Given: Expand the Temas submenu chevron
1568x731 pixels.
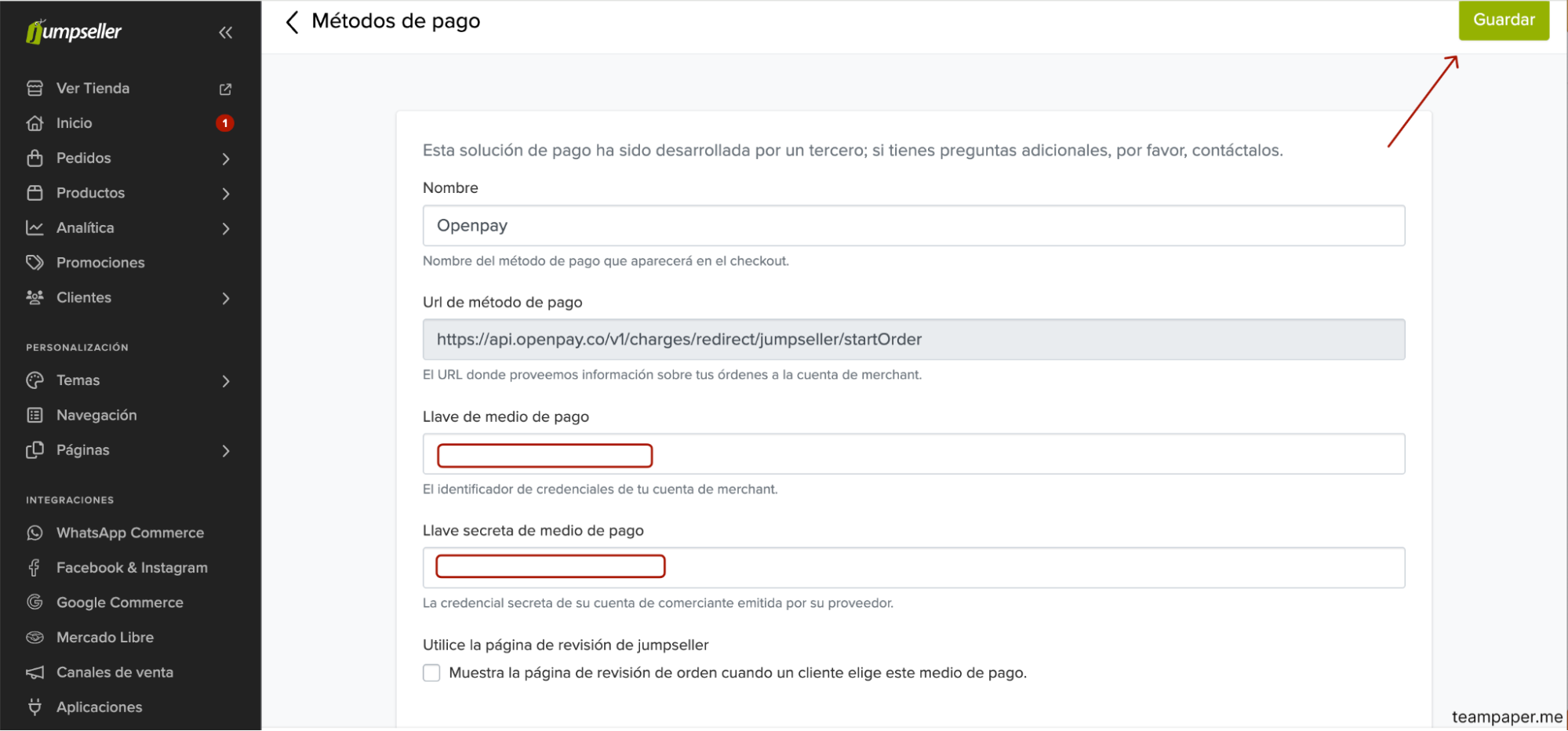Looking at the screenshot, I should (x=226, y=381).
